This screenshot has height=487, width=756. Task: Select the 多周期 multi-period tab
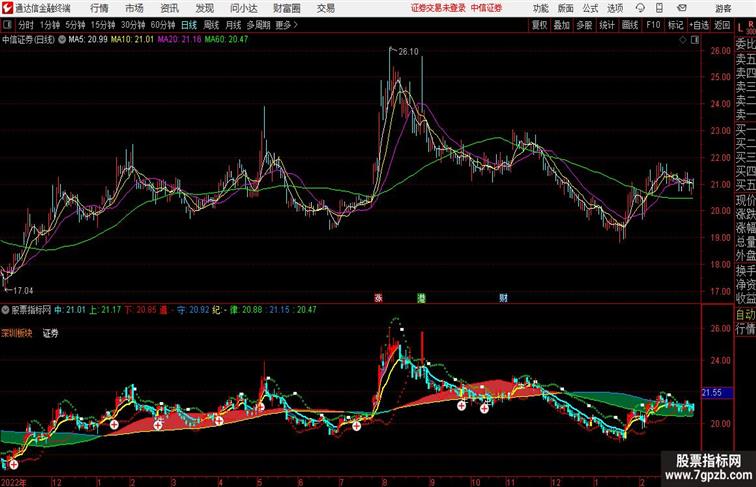[x=258, y=25]
